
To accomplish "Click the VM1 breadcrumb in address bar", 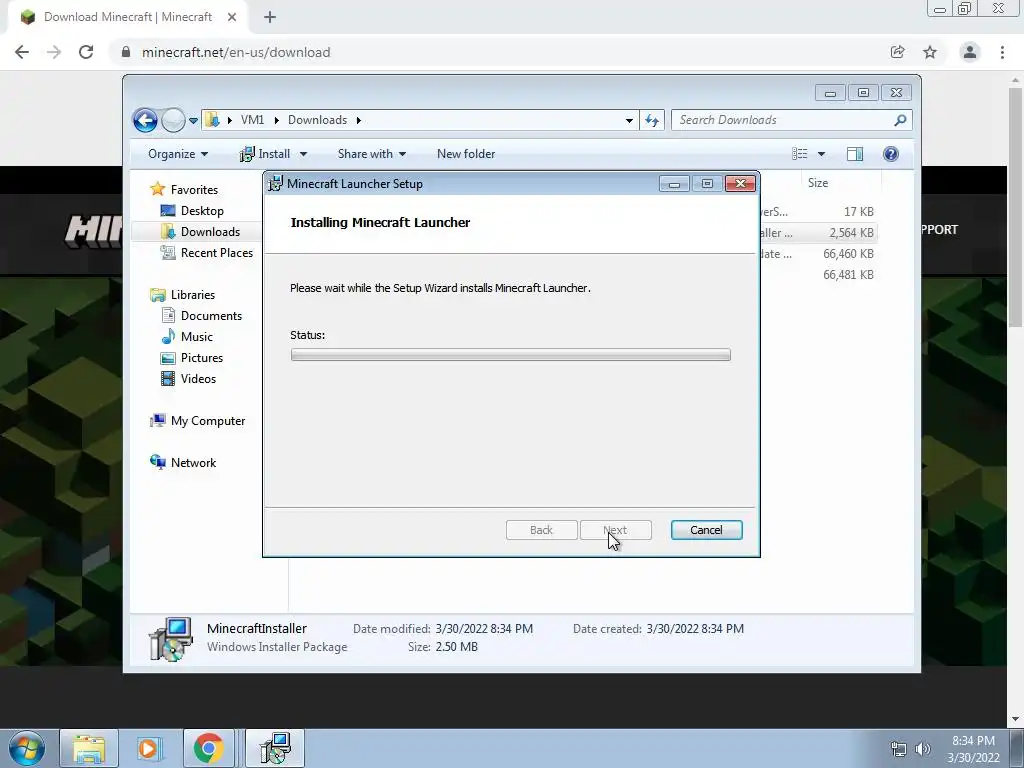I will point(252,120).
